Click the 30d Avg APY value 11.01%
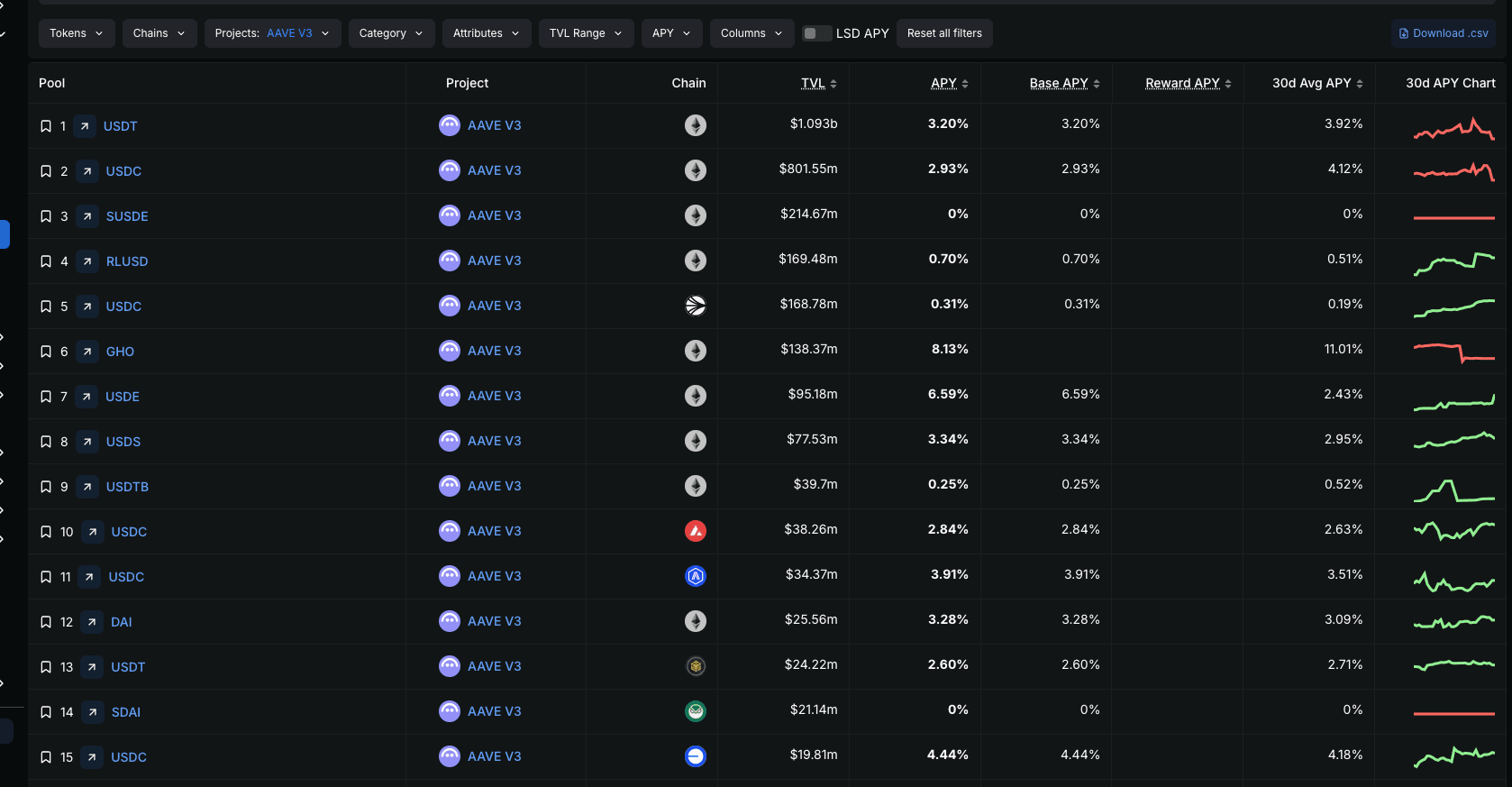1512x787 pixels. tap(1343, 349)
